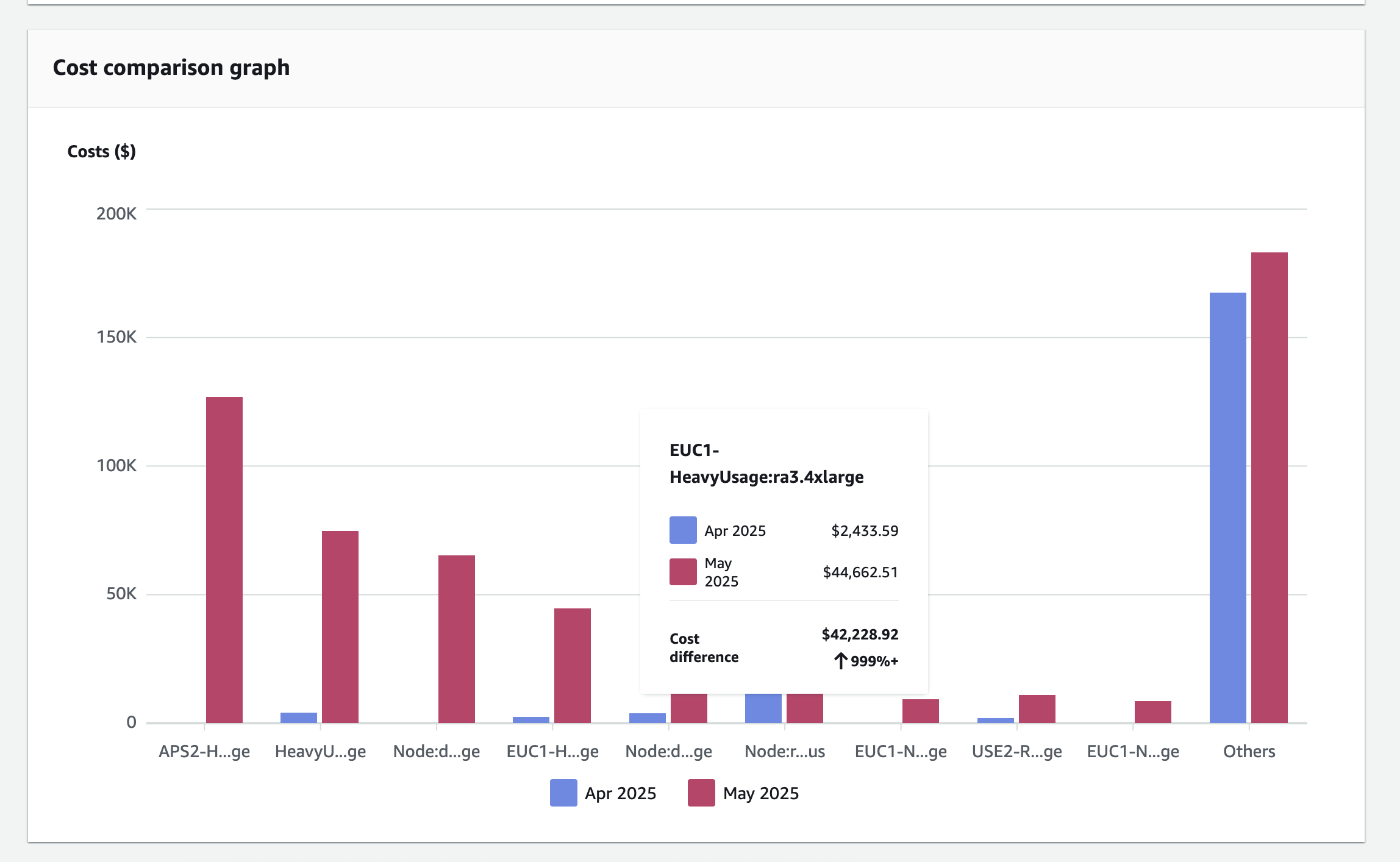1400x862 pixels.
Task: Select the Others Apr 2025 blue bar
Action: 1227,507
